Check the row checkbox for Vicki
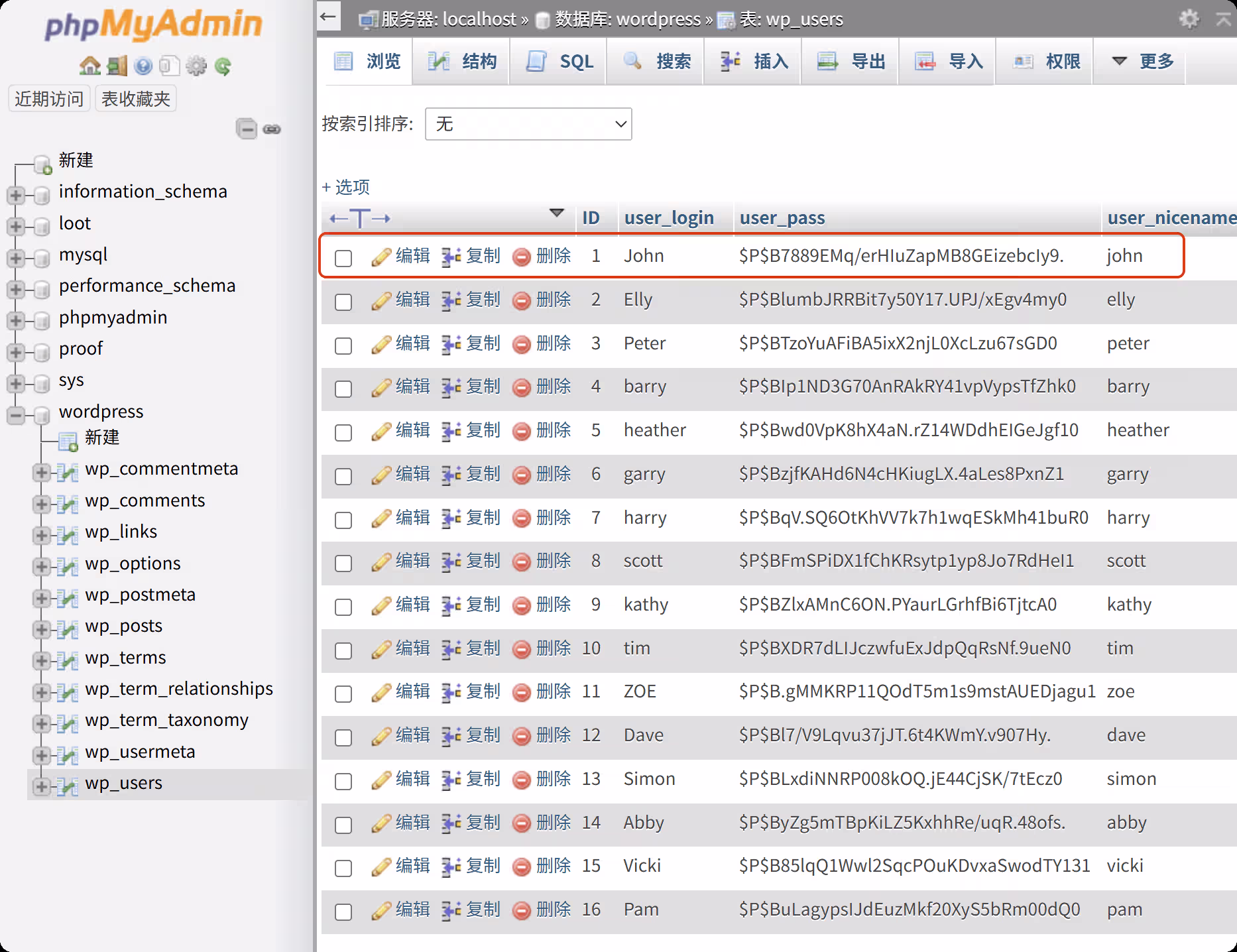Image resolution: width=1237 pixels, height=952 pixels. pyautogui.click(x=343, y=868)
